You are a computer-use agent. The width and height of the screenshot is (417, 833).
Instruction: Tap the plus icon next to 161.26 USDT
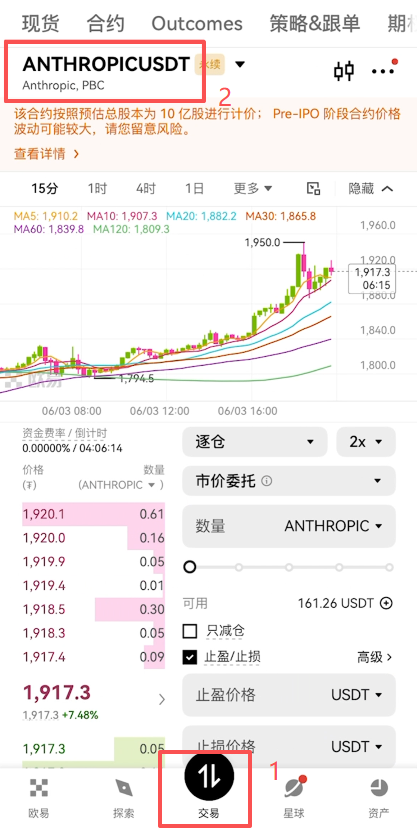386,603
